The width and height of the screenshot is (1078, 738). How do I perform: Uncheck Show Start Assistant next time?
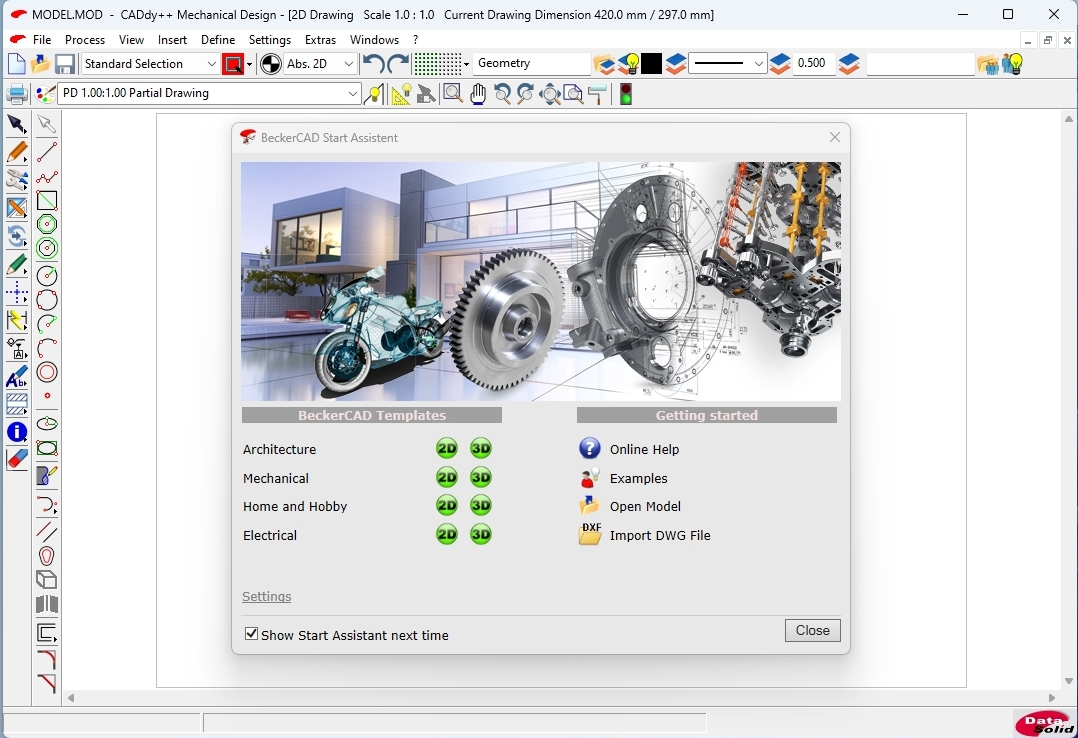click(252, 634)
